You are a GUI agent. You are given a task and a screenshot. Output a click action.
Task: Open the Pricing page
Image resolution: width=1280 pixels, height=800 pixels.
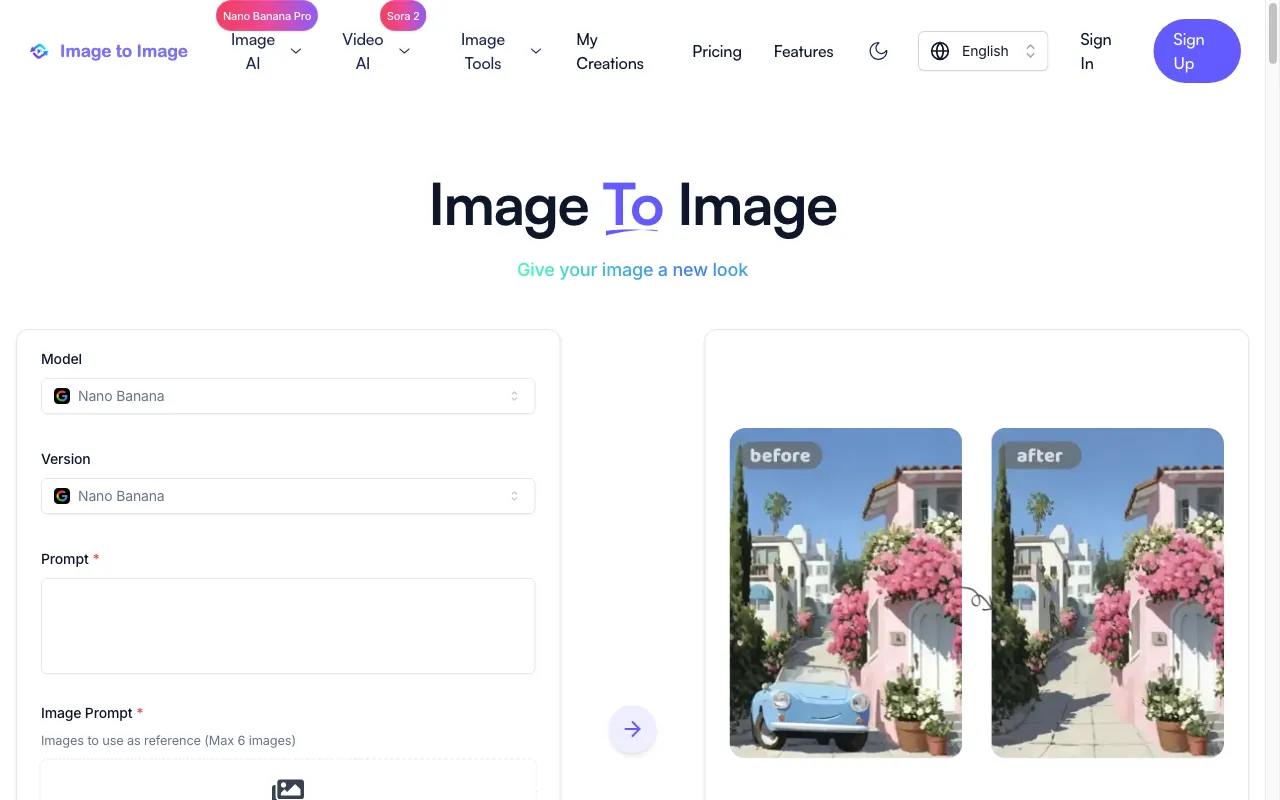(717, 51)
